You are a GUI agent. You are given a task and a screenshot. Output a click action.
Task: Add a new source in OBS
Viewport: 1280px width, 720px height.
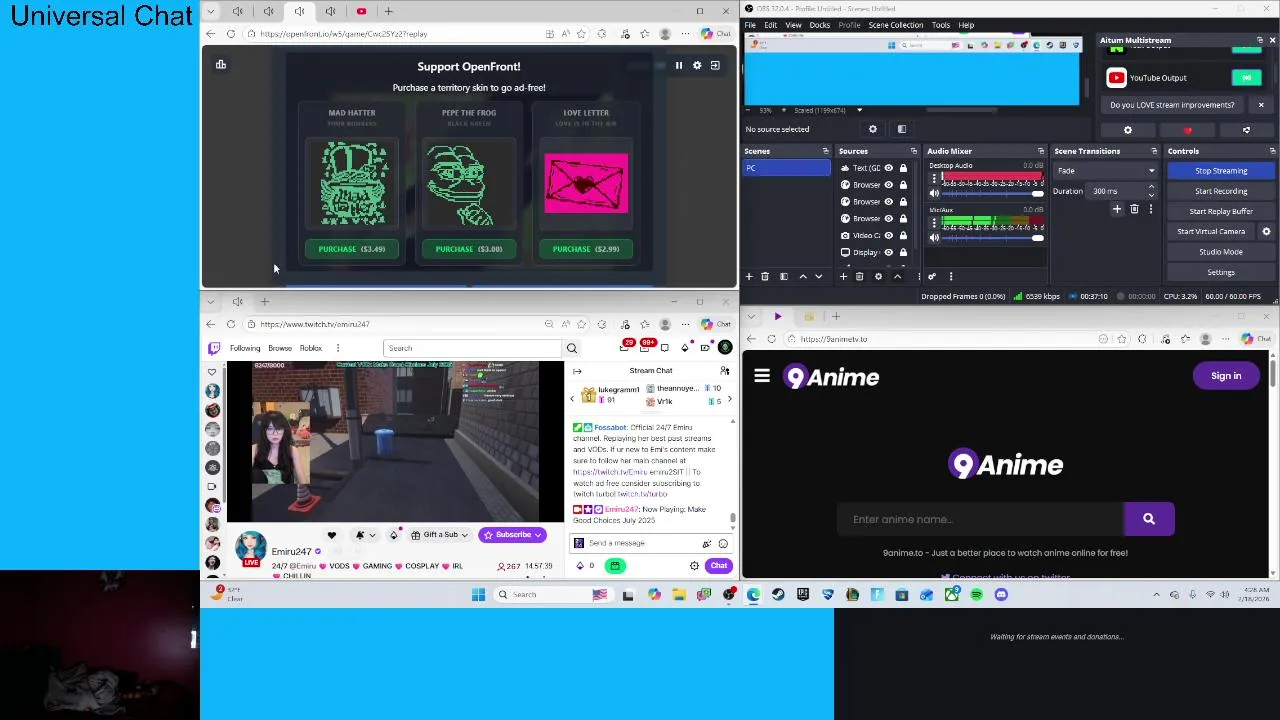pos(843,277)
